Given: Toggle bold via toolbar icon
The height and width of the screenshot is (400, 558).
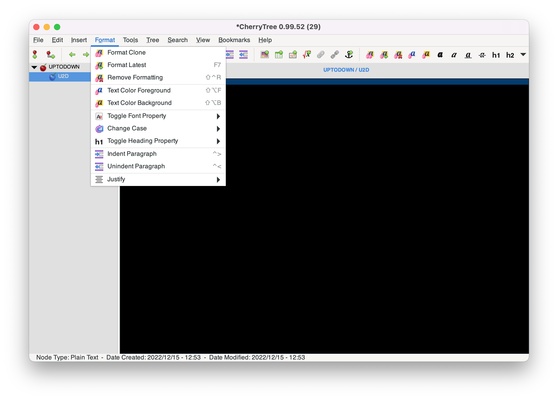Looking at the screenshot, I should 440,55.
